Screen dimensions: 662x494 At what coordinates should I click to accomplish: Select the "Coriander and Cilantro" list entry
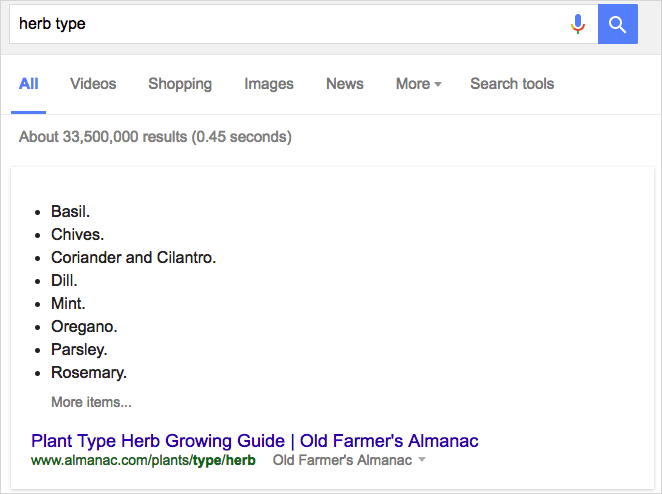(x=133, y=258)
